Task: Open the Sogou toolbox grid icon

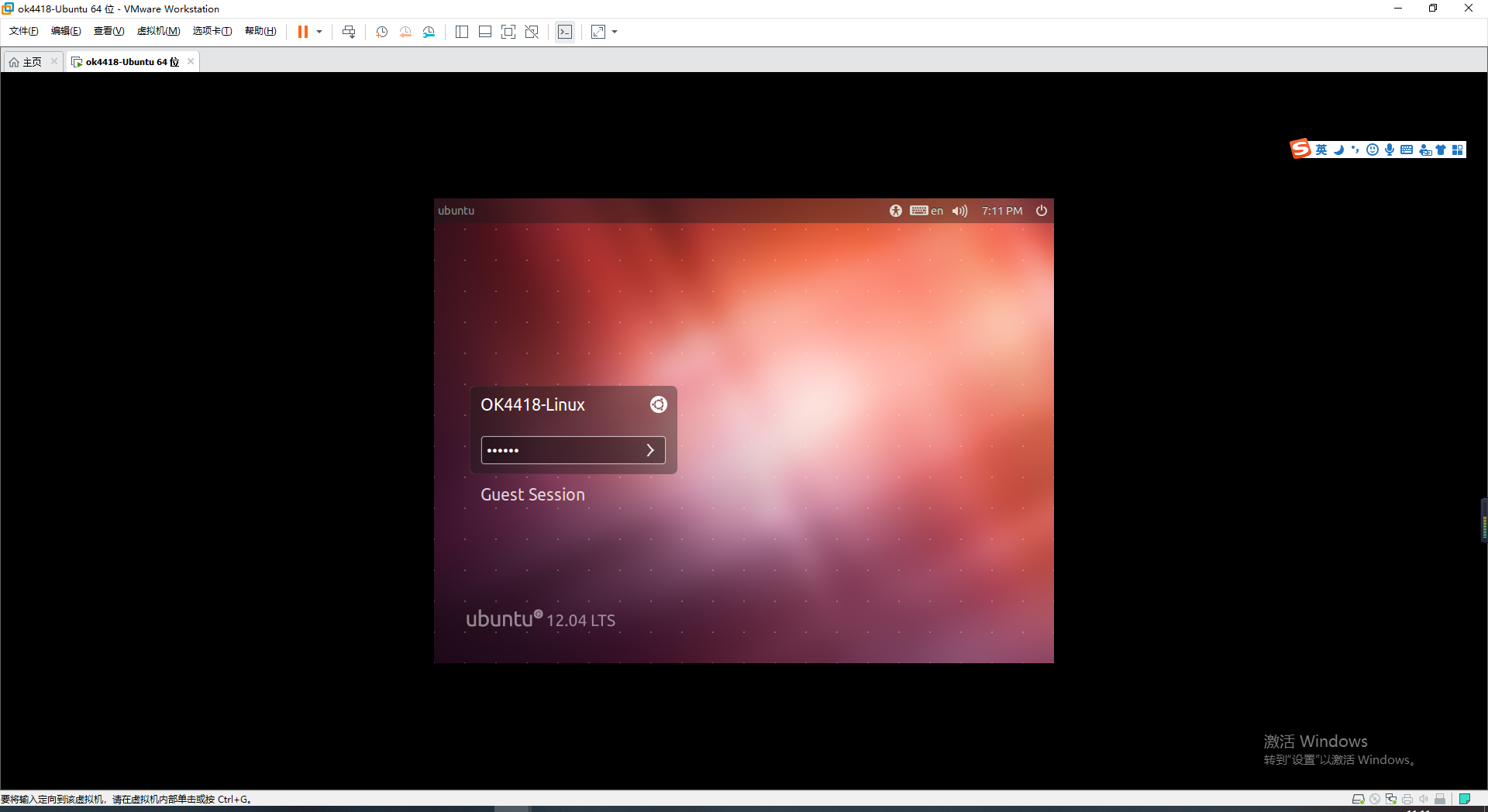Action: (1458, 150)
